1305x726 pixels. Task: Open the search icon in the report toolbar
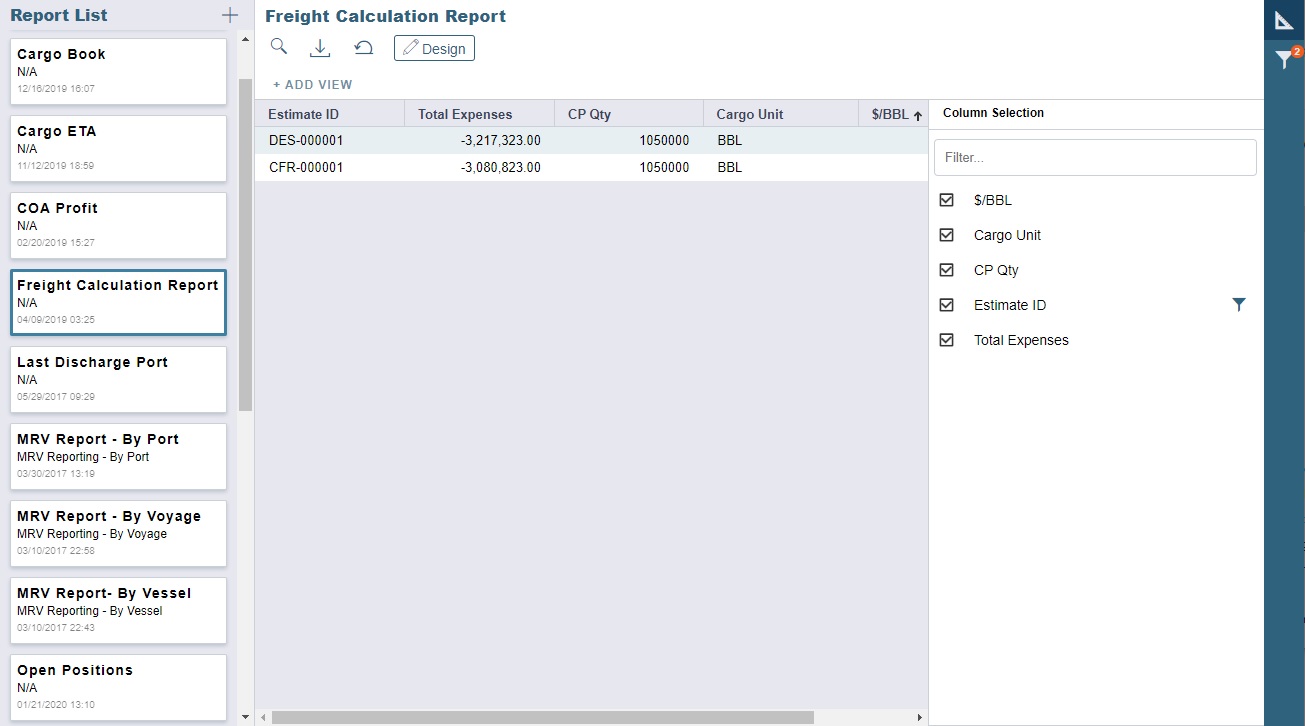278,47
